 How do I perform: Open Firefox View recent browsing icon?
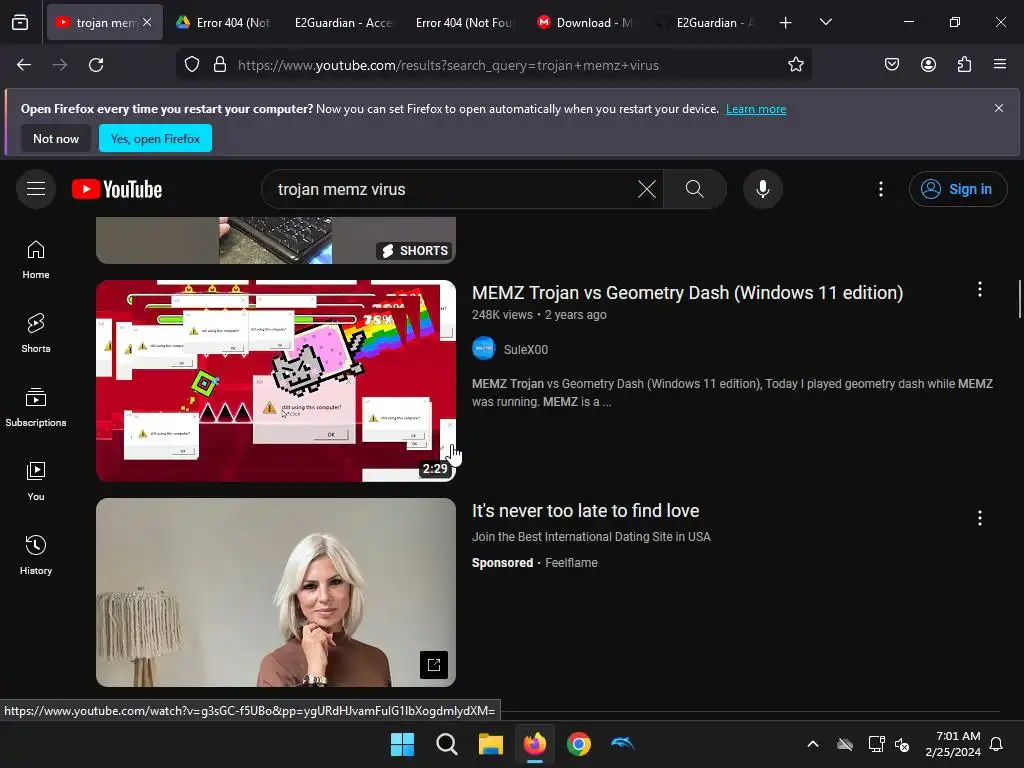click(20, 23)
